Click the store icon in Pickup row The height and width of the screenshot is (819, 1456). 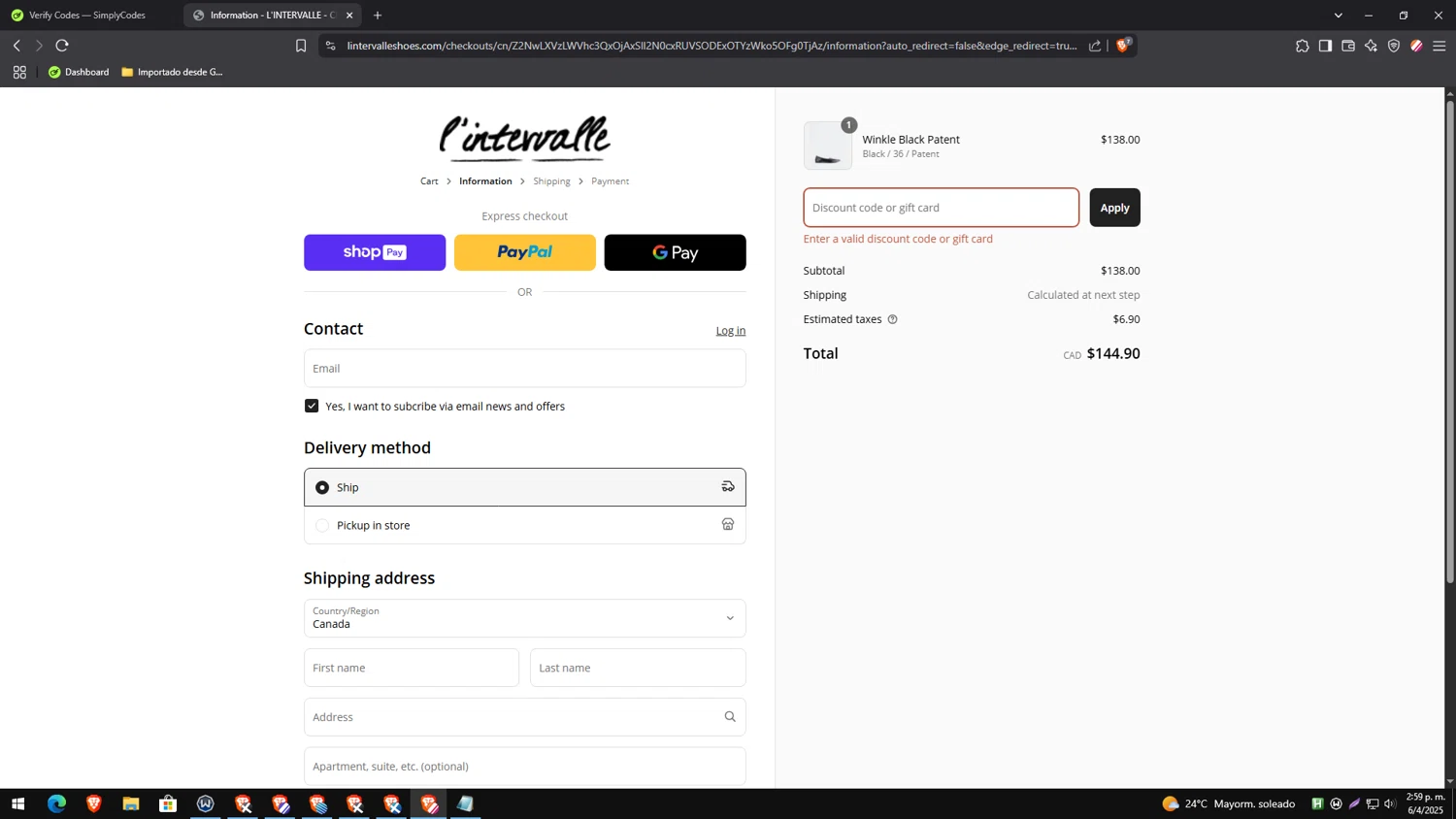(728, 525)
